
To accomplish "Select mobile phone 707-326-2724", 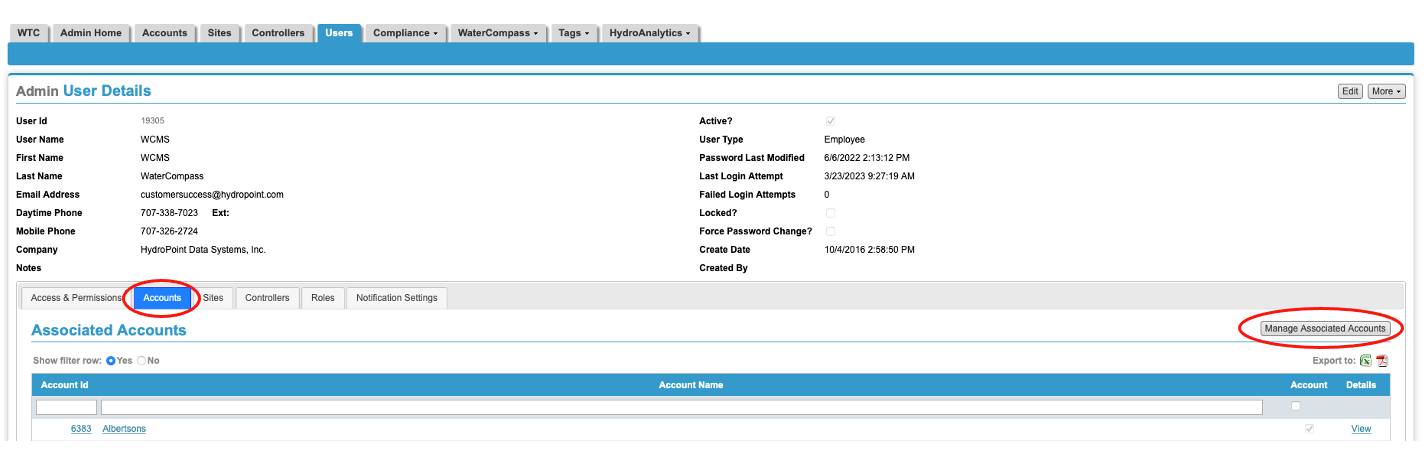I will [169, 231].
